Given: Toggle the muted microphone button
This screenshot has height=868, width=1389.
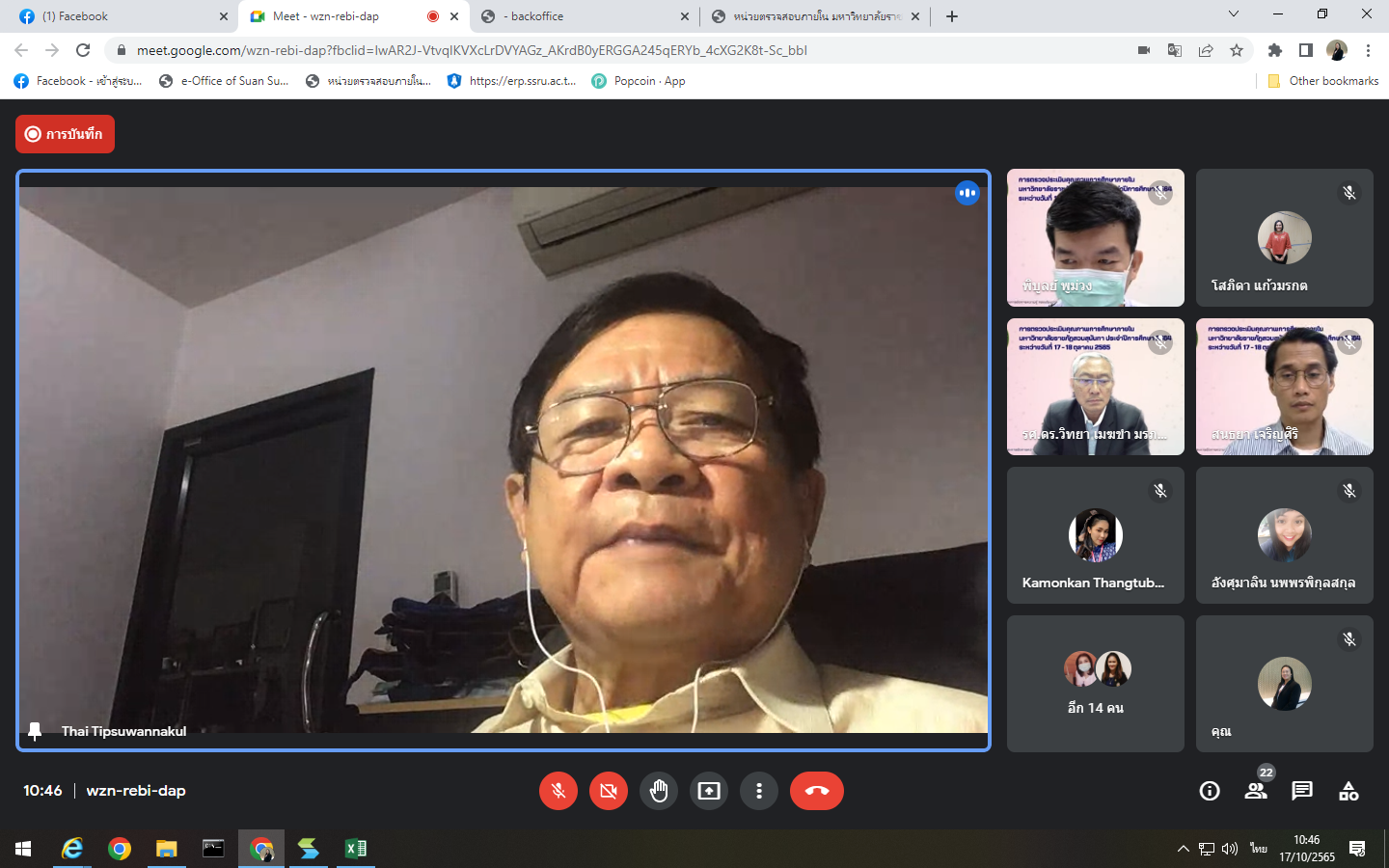Looking at the screenshot, I should click(558, 791).
